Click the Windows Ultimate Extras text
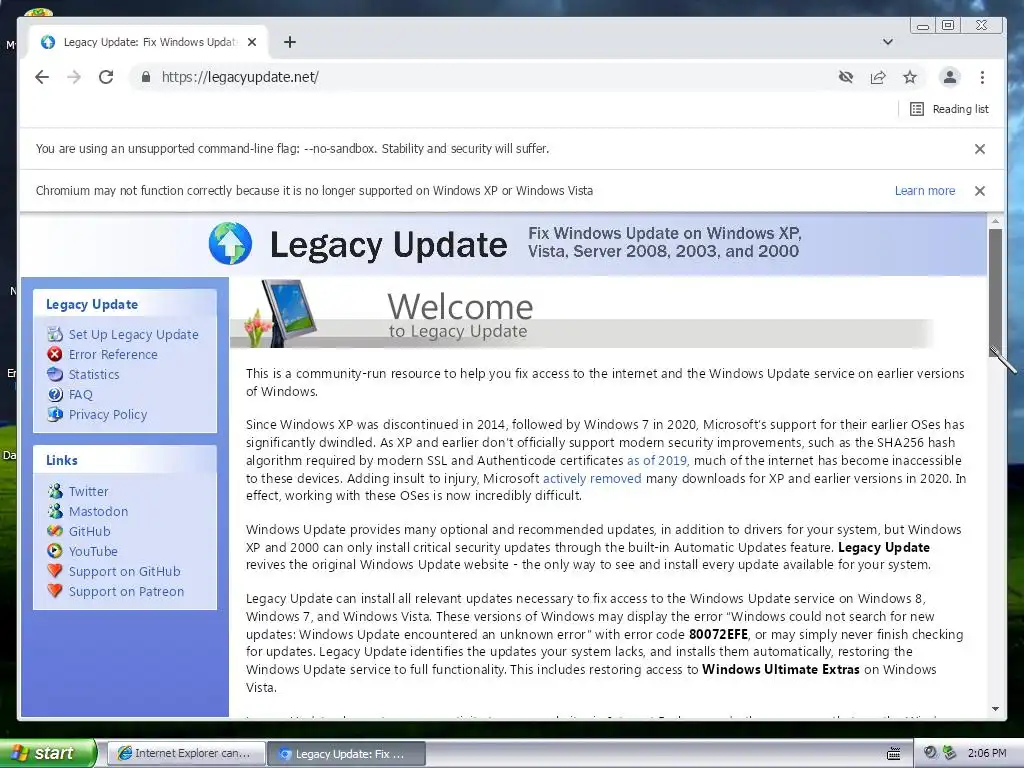The height and width of the screenshot is (768, 1024). [x=780, y=669]
